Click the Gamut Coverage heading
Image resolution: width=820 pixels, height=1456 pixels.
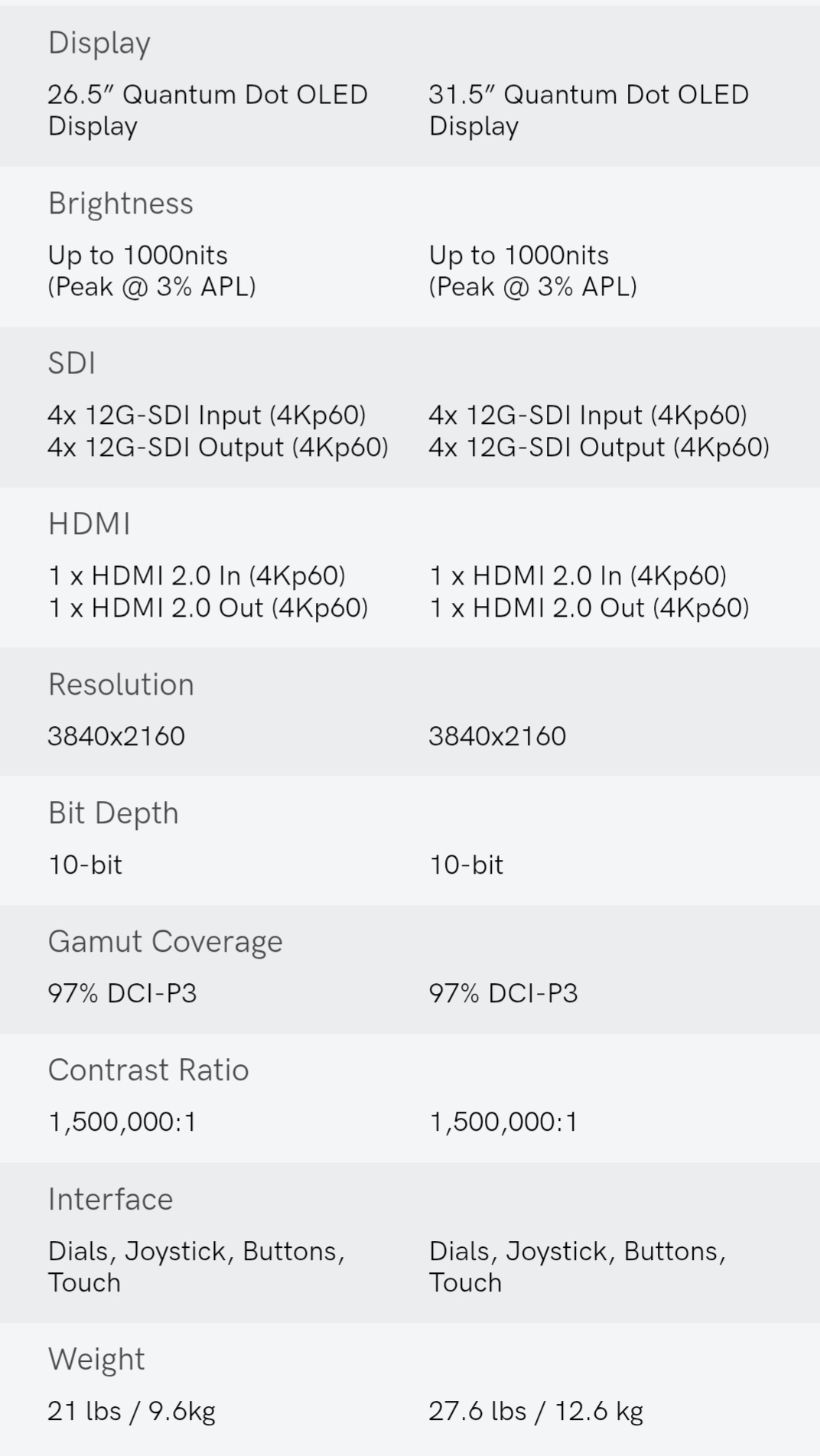point(165,942)
